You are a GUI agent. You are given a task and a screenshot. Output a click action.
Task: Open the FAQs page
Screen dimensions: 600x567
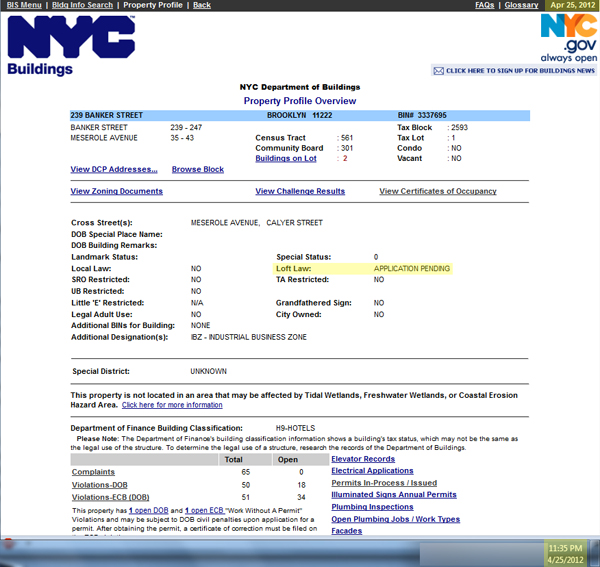[x=484, y=5]
